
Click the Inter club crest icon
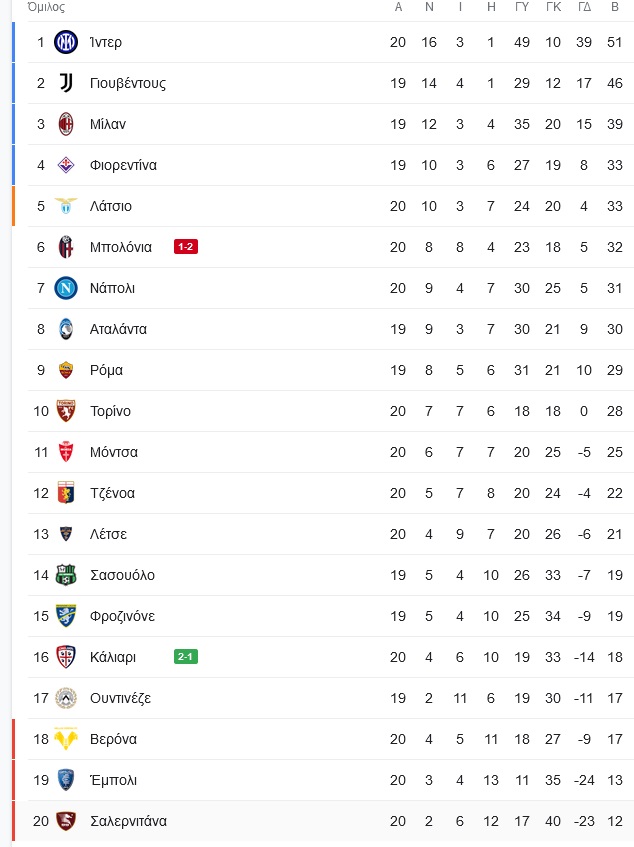(66, 42)
